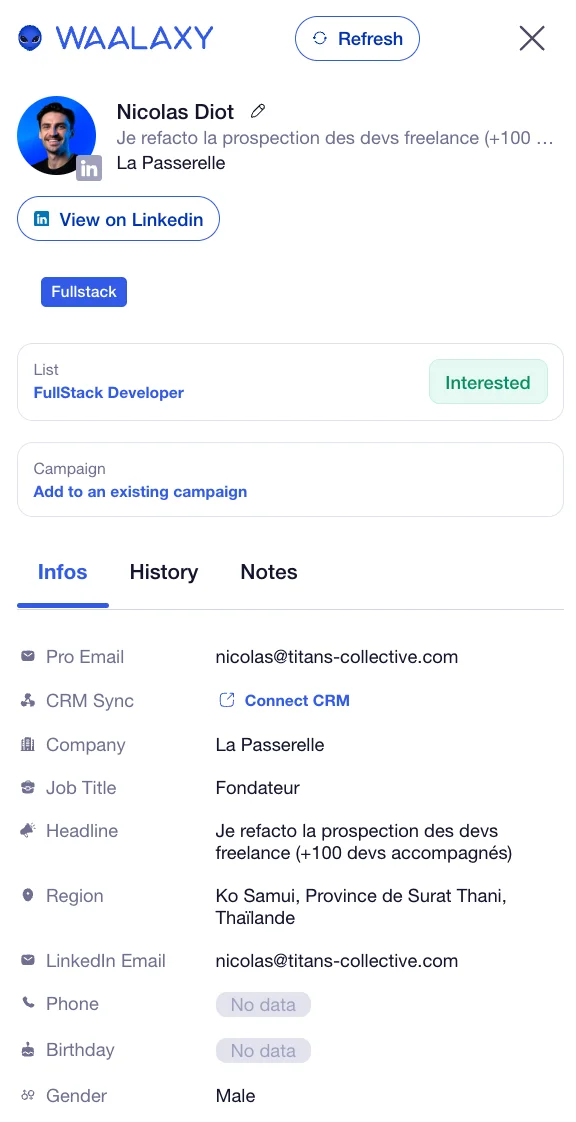Image resolution: width=576 pixels, height=1122 pixels.
Task: Click Add to an existing campaign
Action: tap(140, 492)
